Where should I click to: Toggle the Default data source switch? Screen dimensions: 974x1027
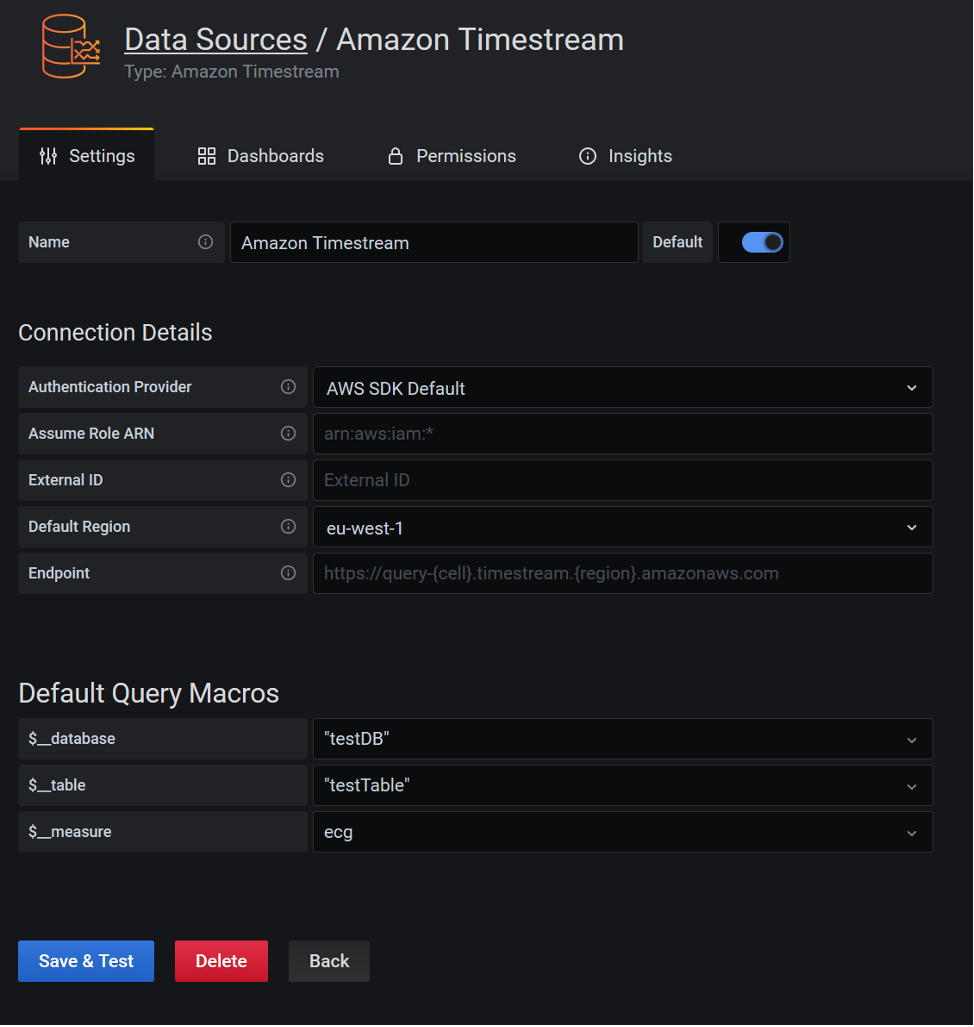(762, 242)
